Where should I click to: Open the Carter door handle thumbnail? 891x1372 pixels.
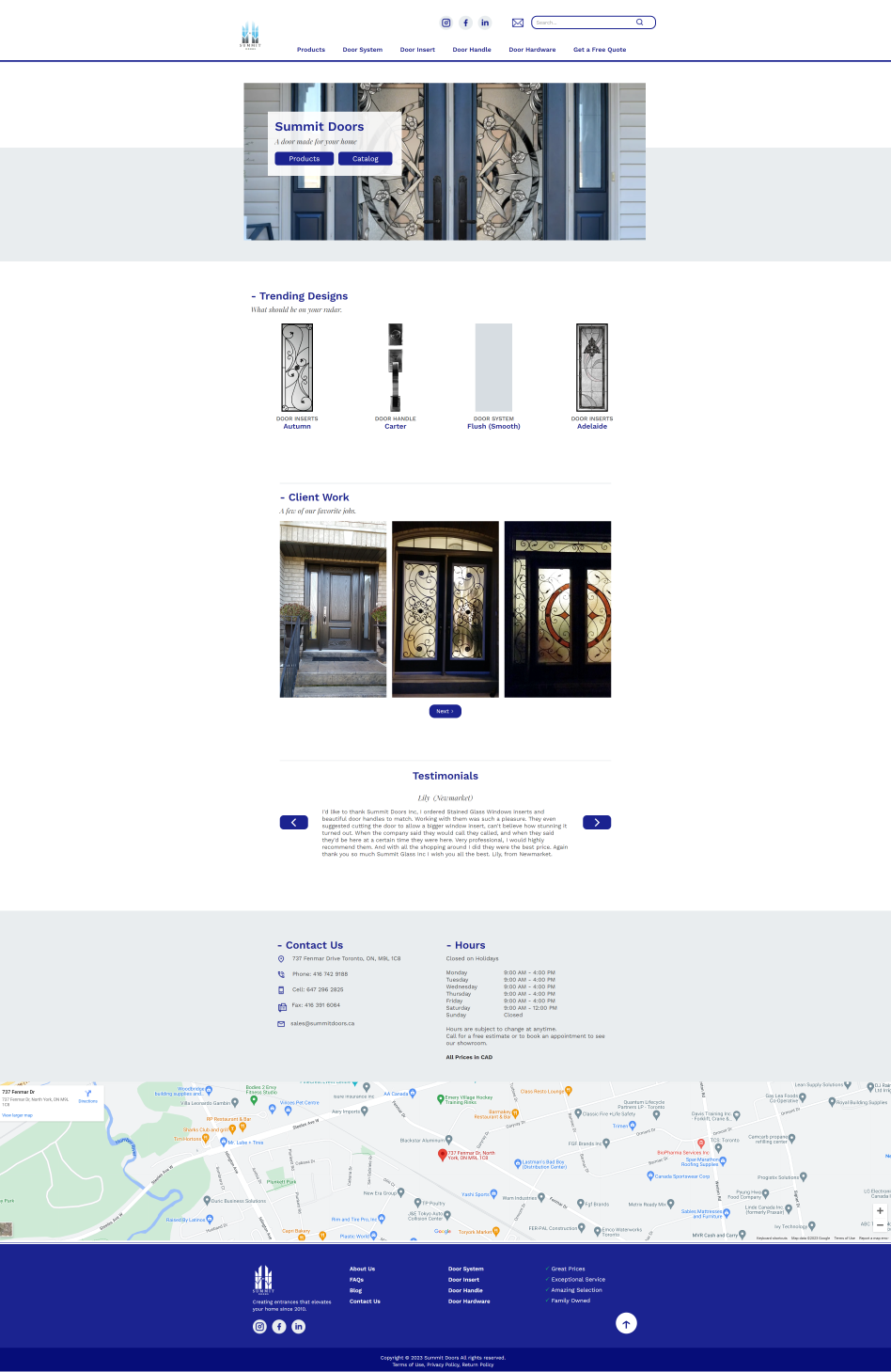[396, 368]
